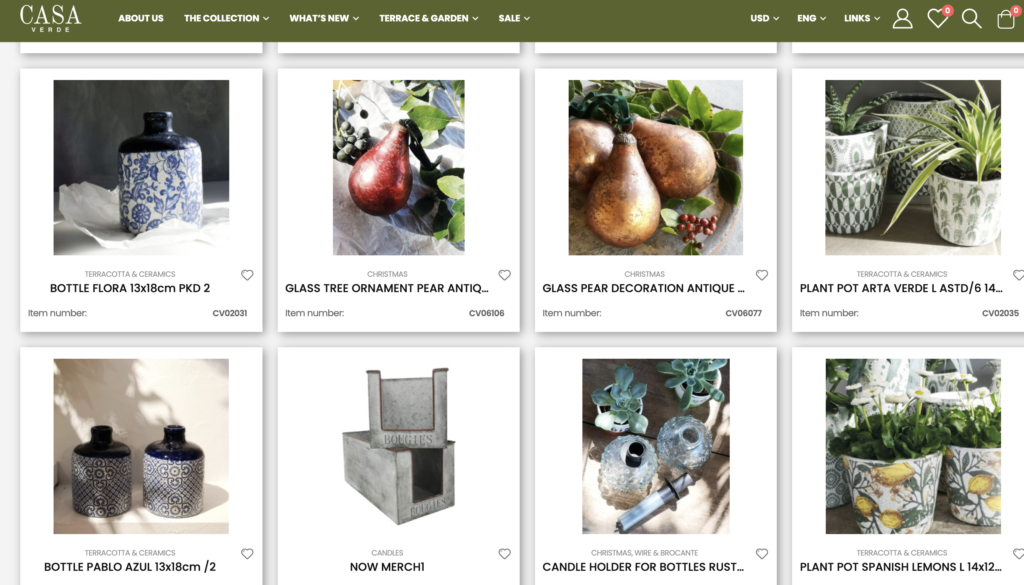This screenshot has width=1024, height=585.
Task: Click the search magnifier icon
Action: [971, 18]
